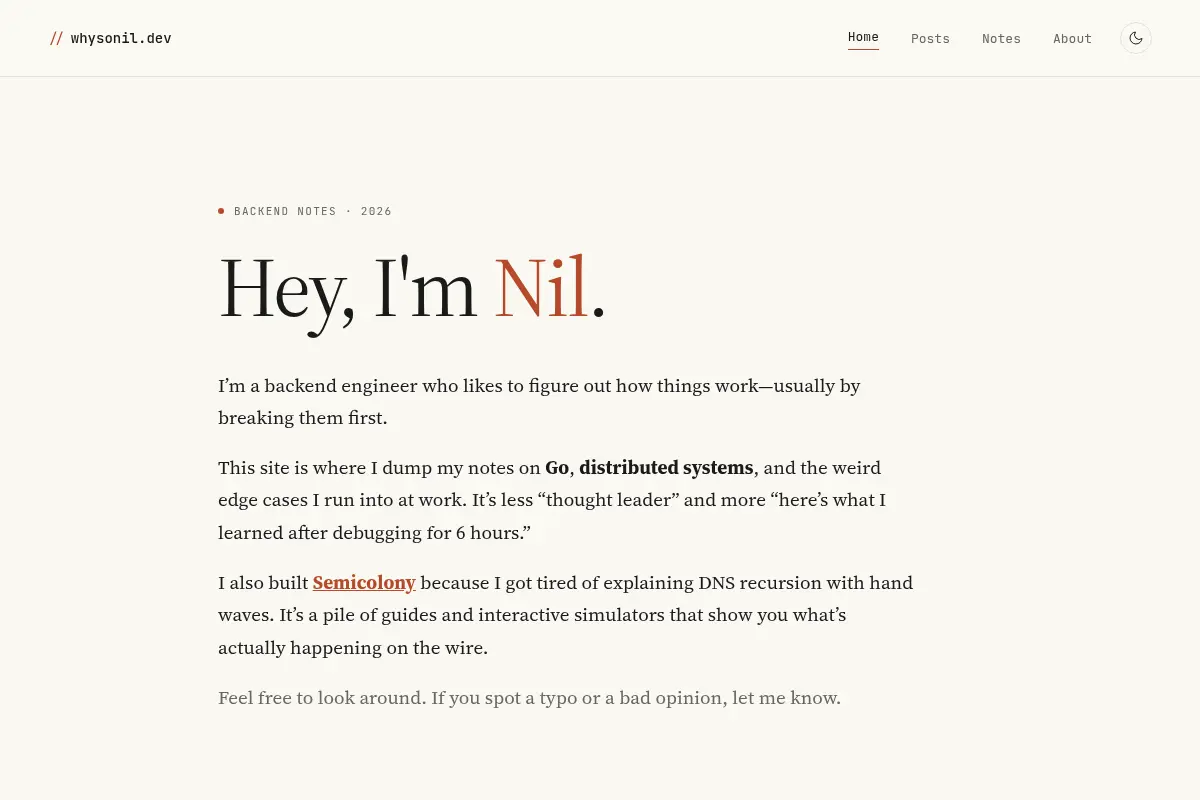The width and height of the screenshot is (1200, 800).
Task: Click the 2026 text in the eyebrow label
Action: pos(376,211)
